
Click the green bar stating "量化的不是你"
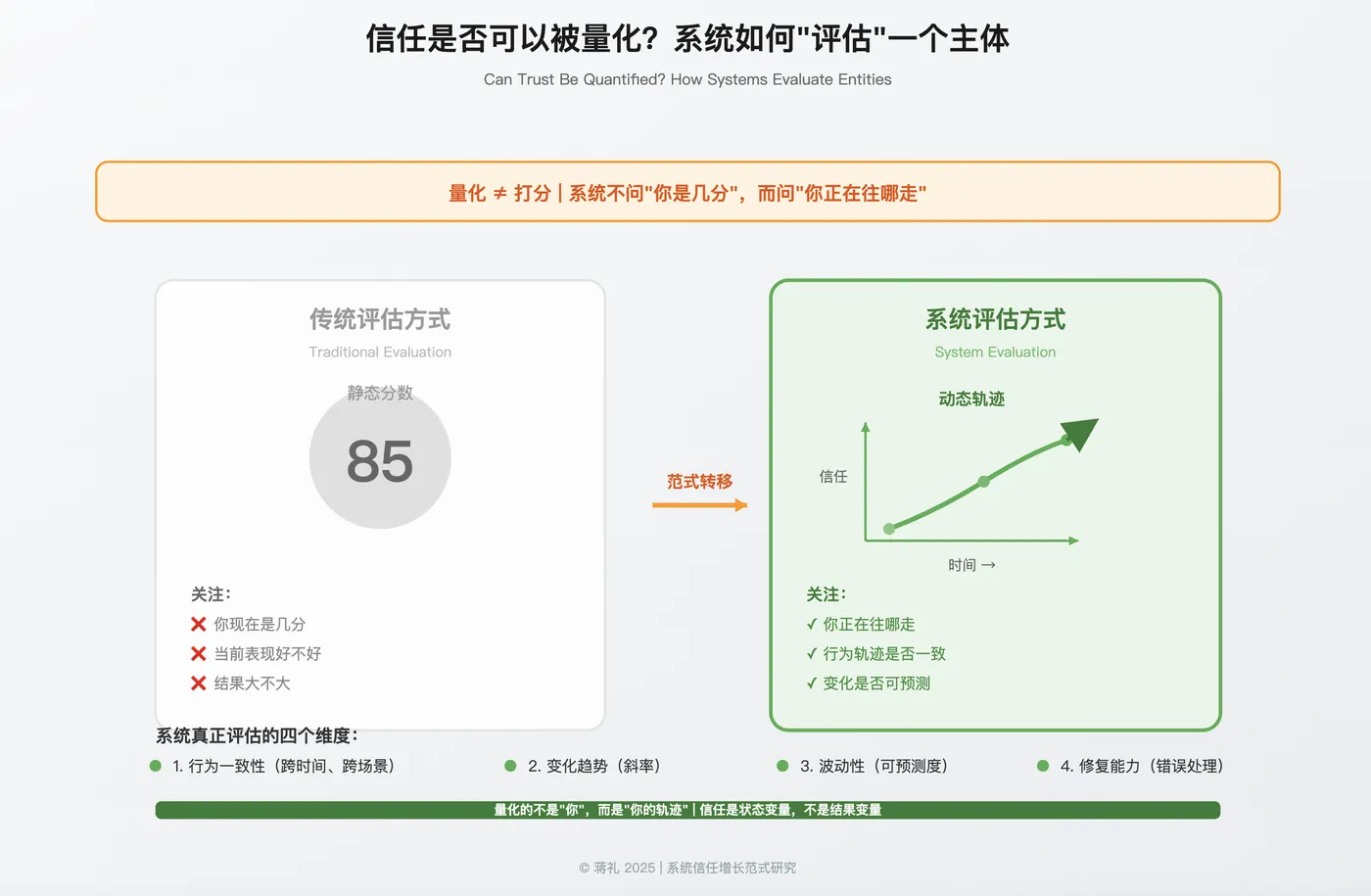tap(686, 810)
